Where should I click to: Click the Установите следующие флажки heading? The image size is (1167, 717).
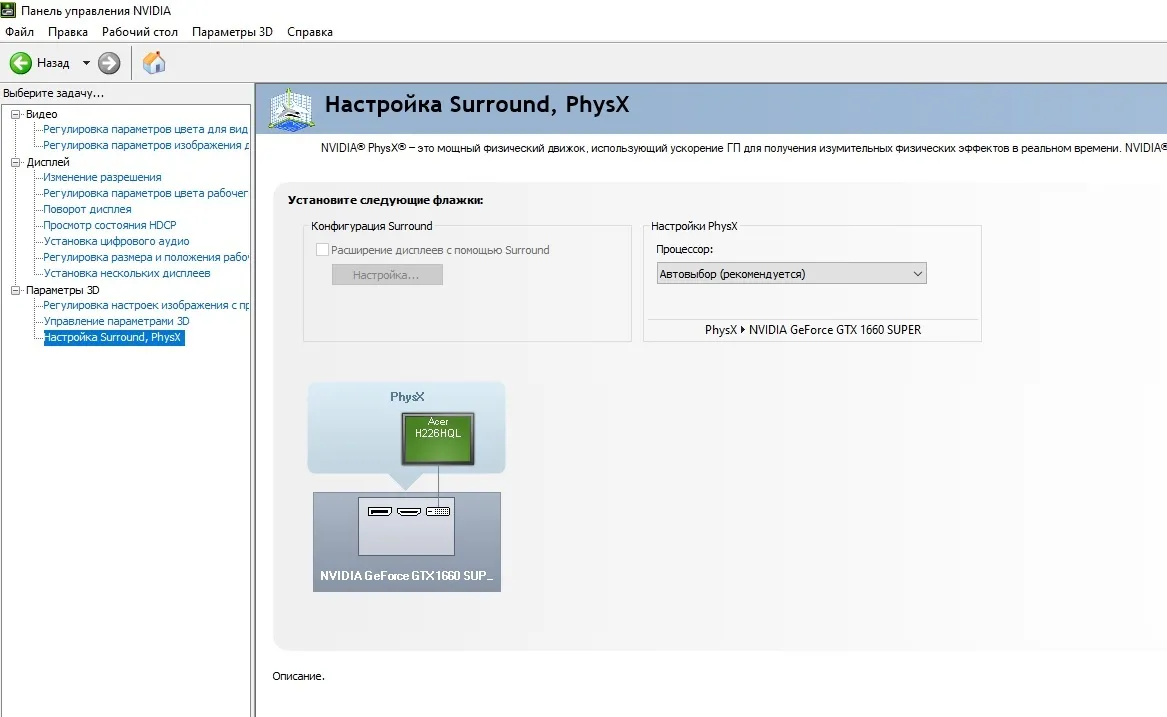[x=386, y=200]
